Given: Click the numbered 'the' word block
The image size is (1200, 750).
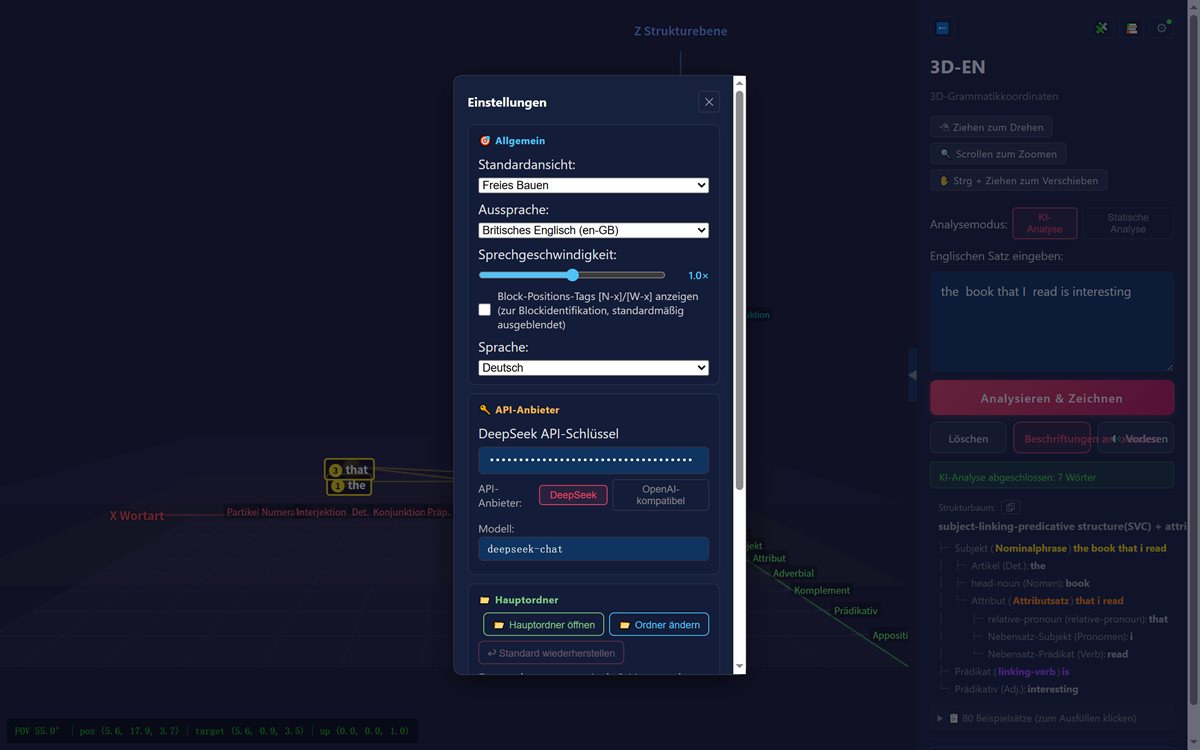Looking at the screenshot, I should tap(349, 486).
